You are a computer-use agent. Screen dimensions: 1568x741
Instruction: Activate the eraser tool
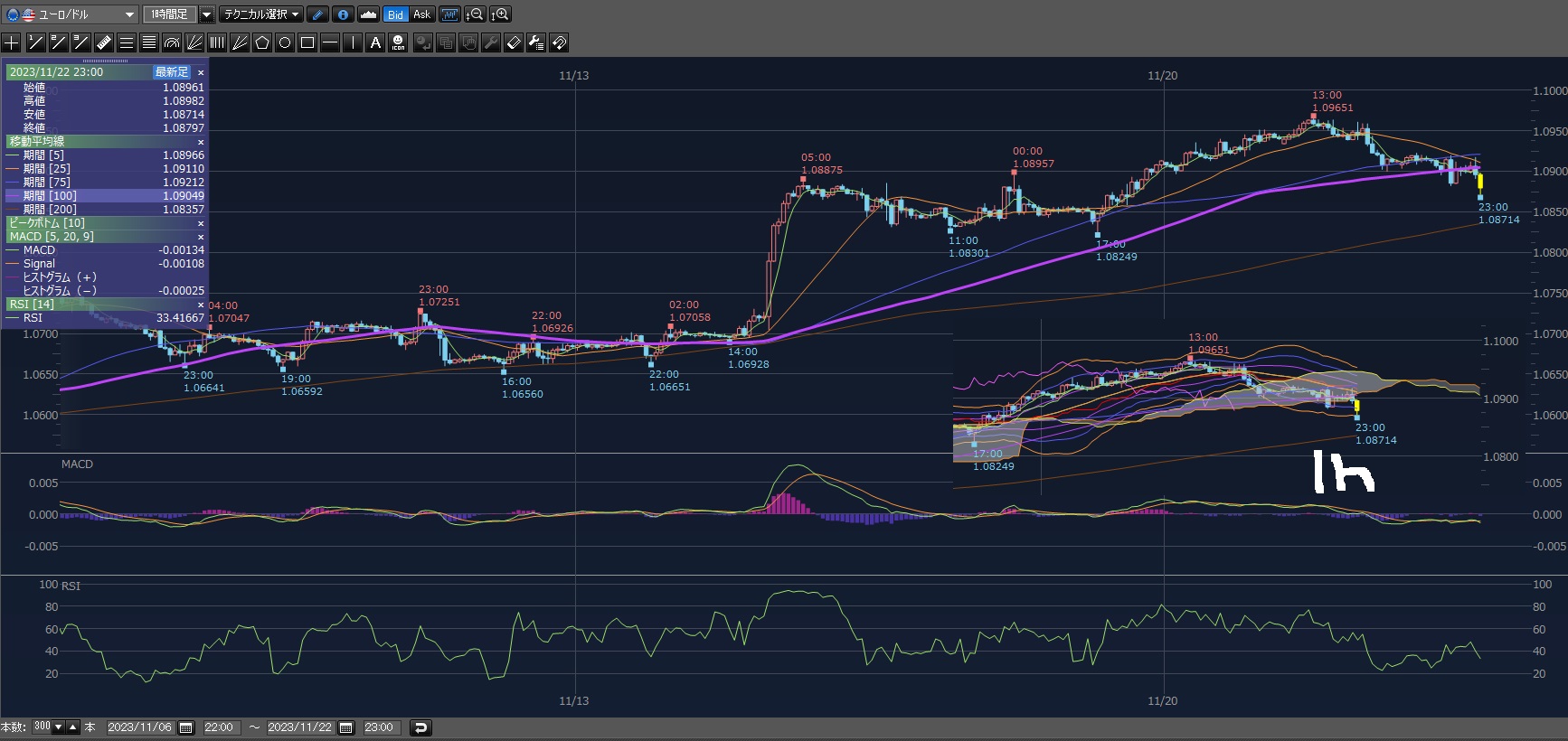click(x=513, y=42)
